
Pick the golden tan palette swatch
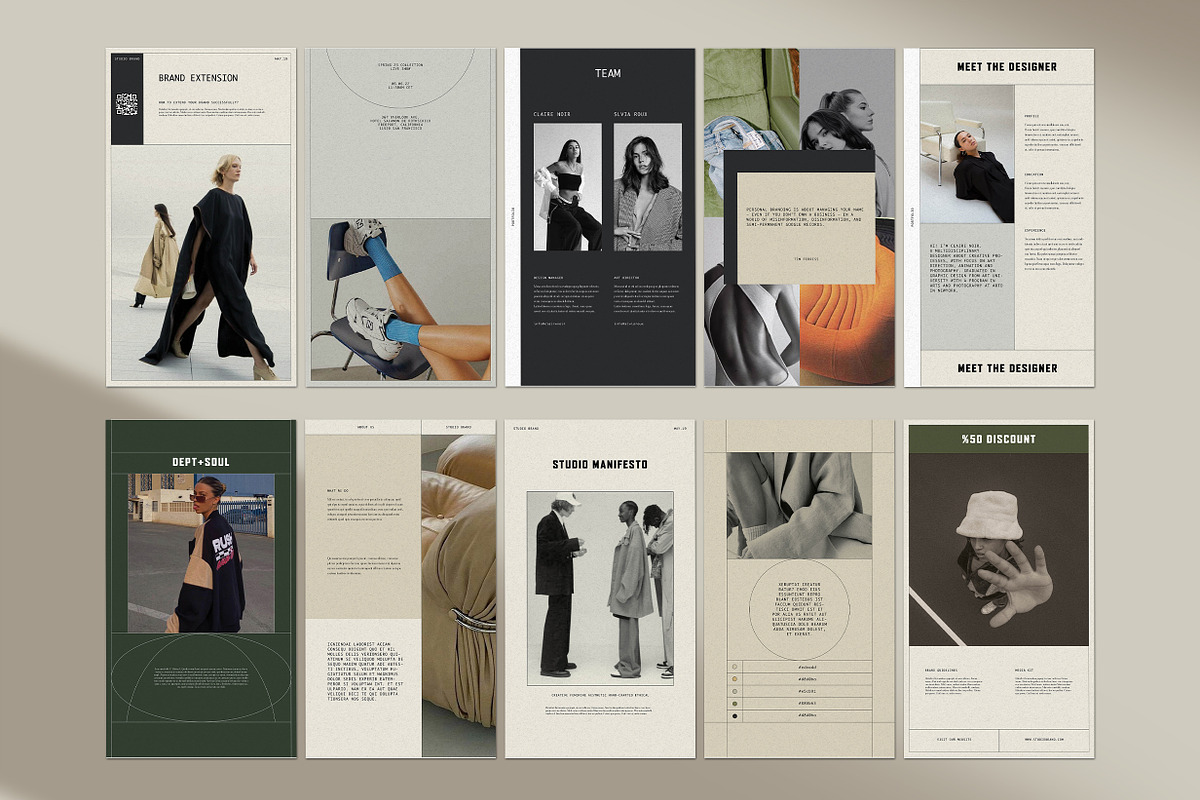pyautogui.click(x=734, y=678)
